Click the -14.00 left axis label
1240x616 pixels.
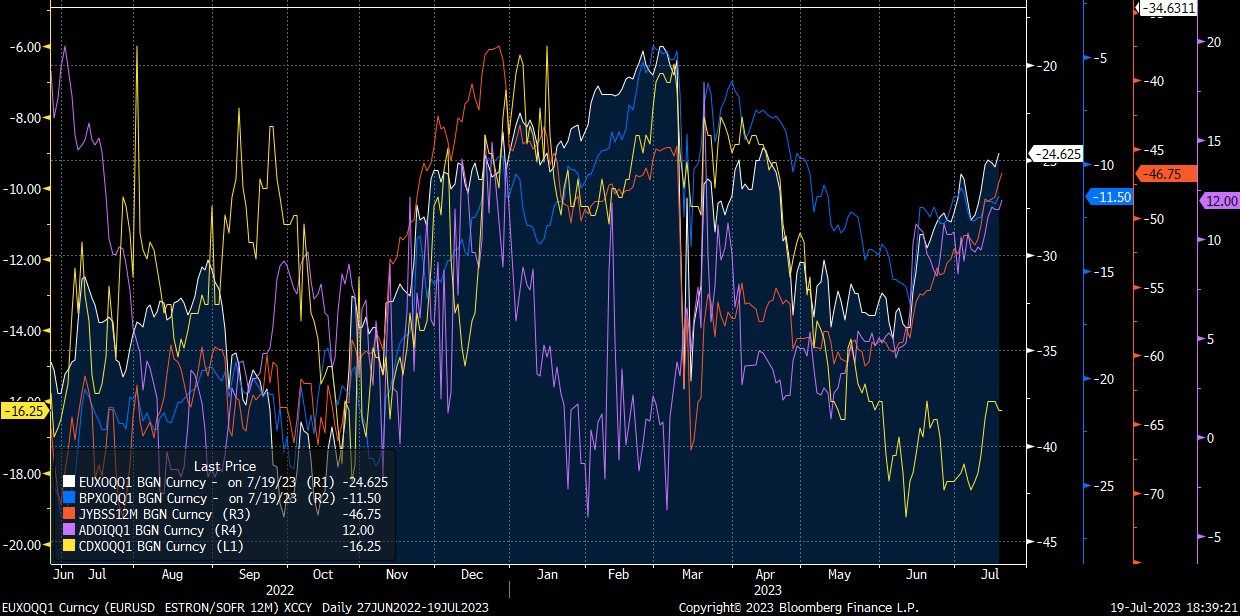click(x=22, y=331)
